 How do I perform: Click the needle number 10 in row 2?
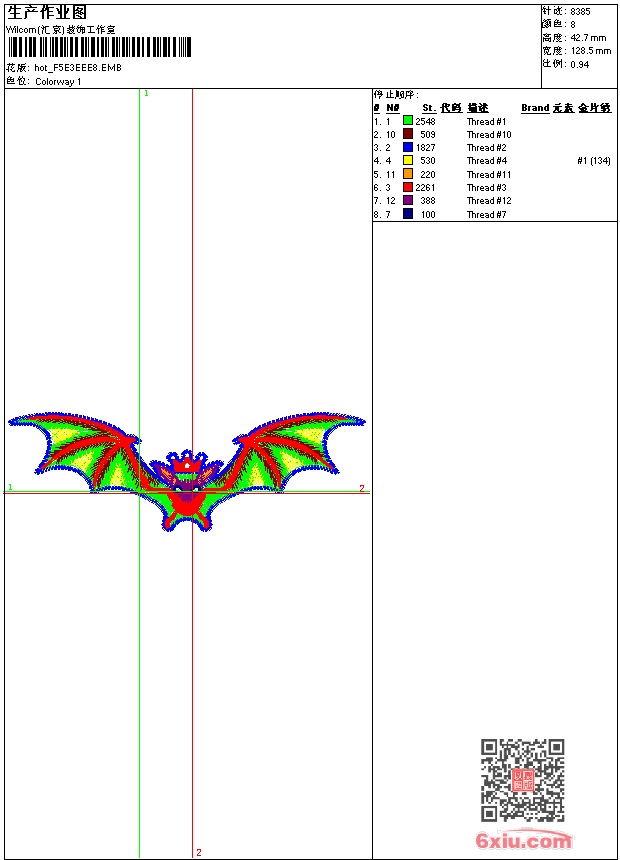click(x=391, y=134)
